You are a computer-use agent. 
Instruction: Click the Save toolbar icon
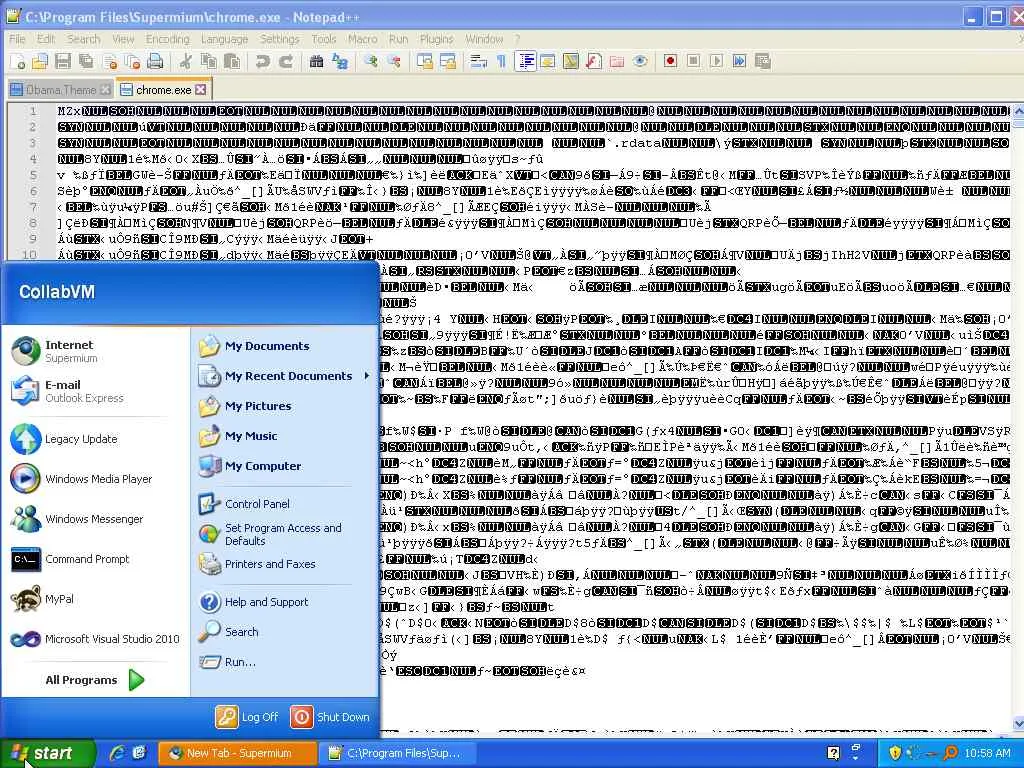(63, 61)
